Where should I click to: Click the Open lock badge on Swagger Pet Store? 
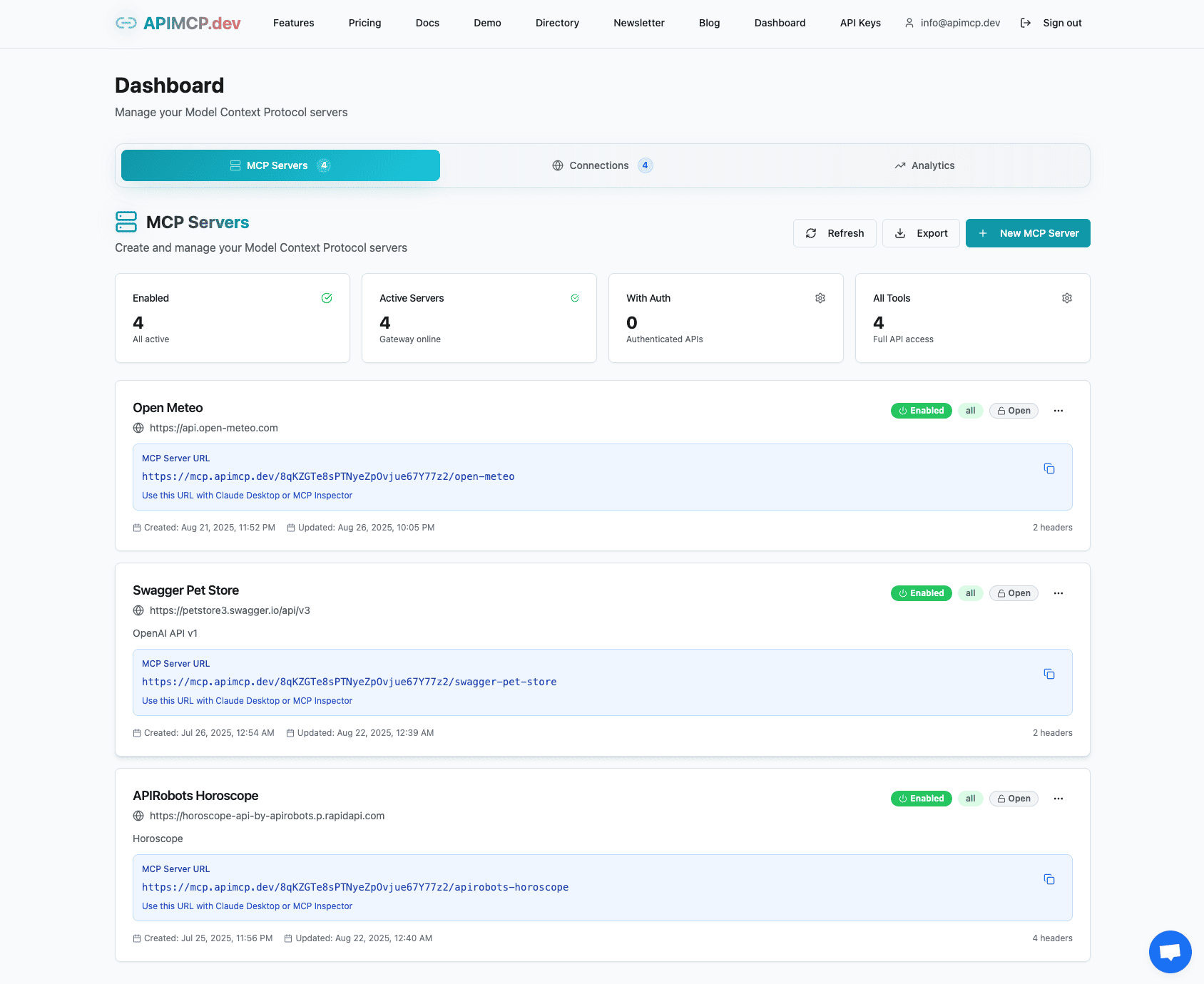1014,593
